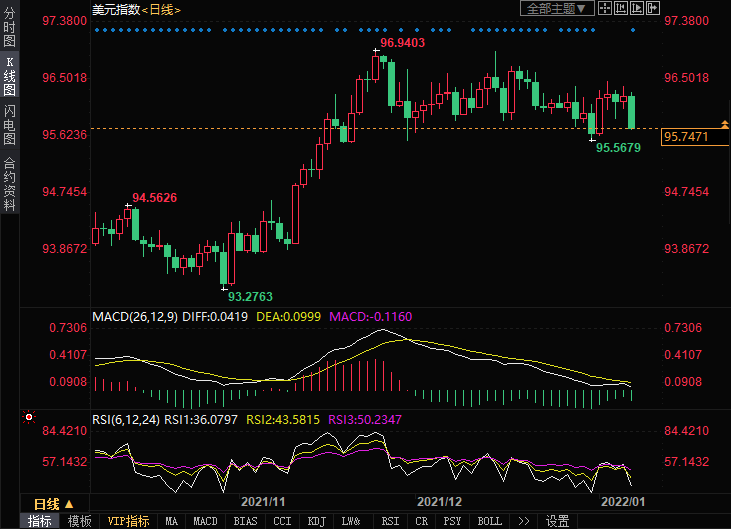Click the orange arrow marker above 95.7471
The width and height of the screenshot is (731, 529).
pyautogui.click(x=724, y=123)
